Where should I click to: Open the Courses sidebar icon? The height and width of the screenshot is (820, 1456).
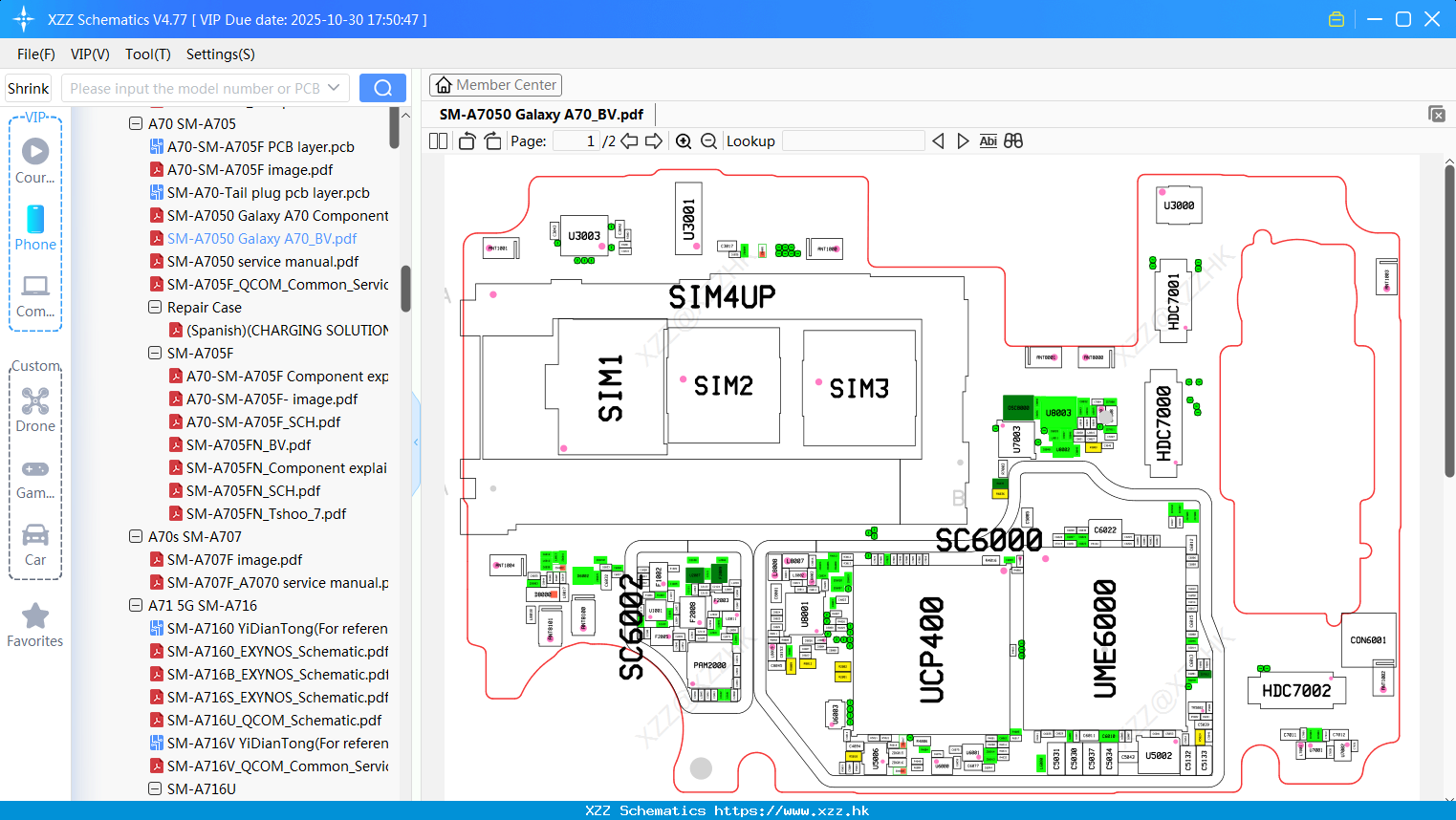(35, 151)
